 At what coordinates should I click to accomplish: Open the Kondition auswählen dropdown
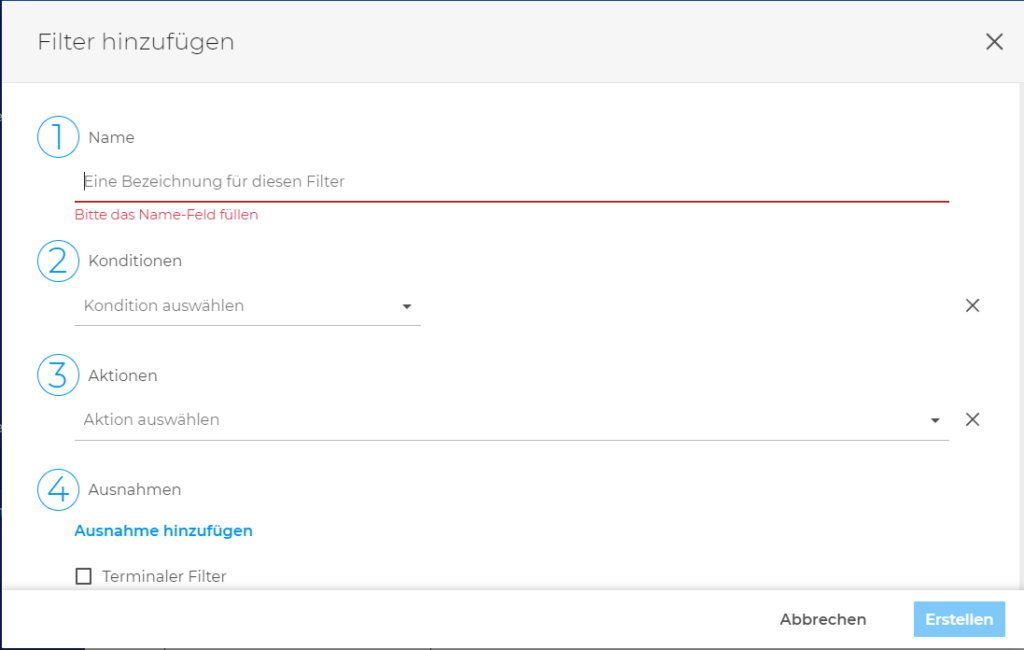point(240,306)
